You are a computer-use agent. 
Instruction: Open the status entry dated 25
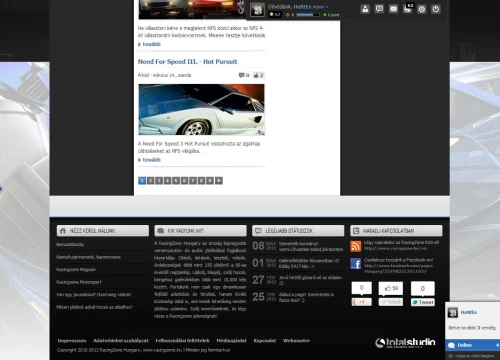coord(298,297)
